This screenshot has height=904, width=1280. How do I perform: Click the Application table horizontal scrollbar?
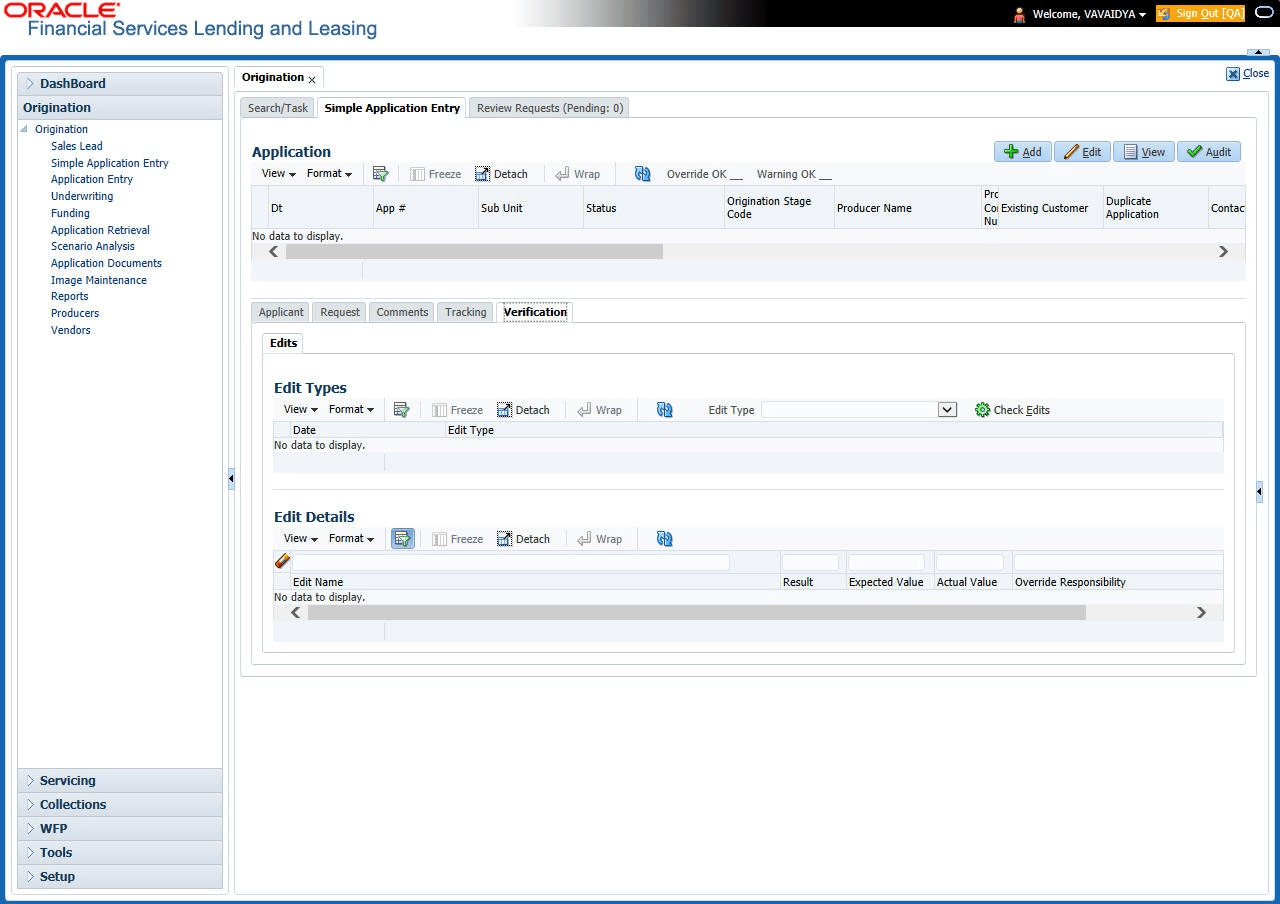coord(474,252)
